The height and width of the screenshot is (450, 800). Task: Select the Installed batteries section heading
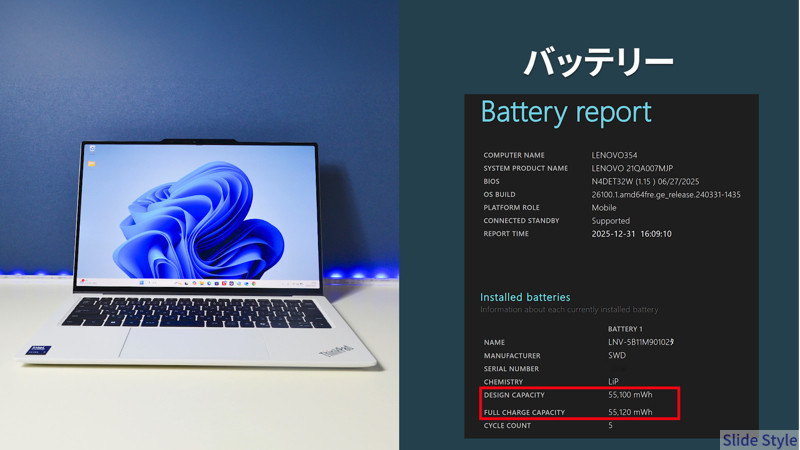pyautogui.click(x=525, y=297)
